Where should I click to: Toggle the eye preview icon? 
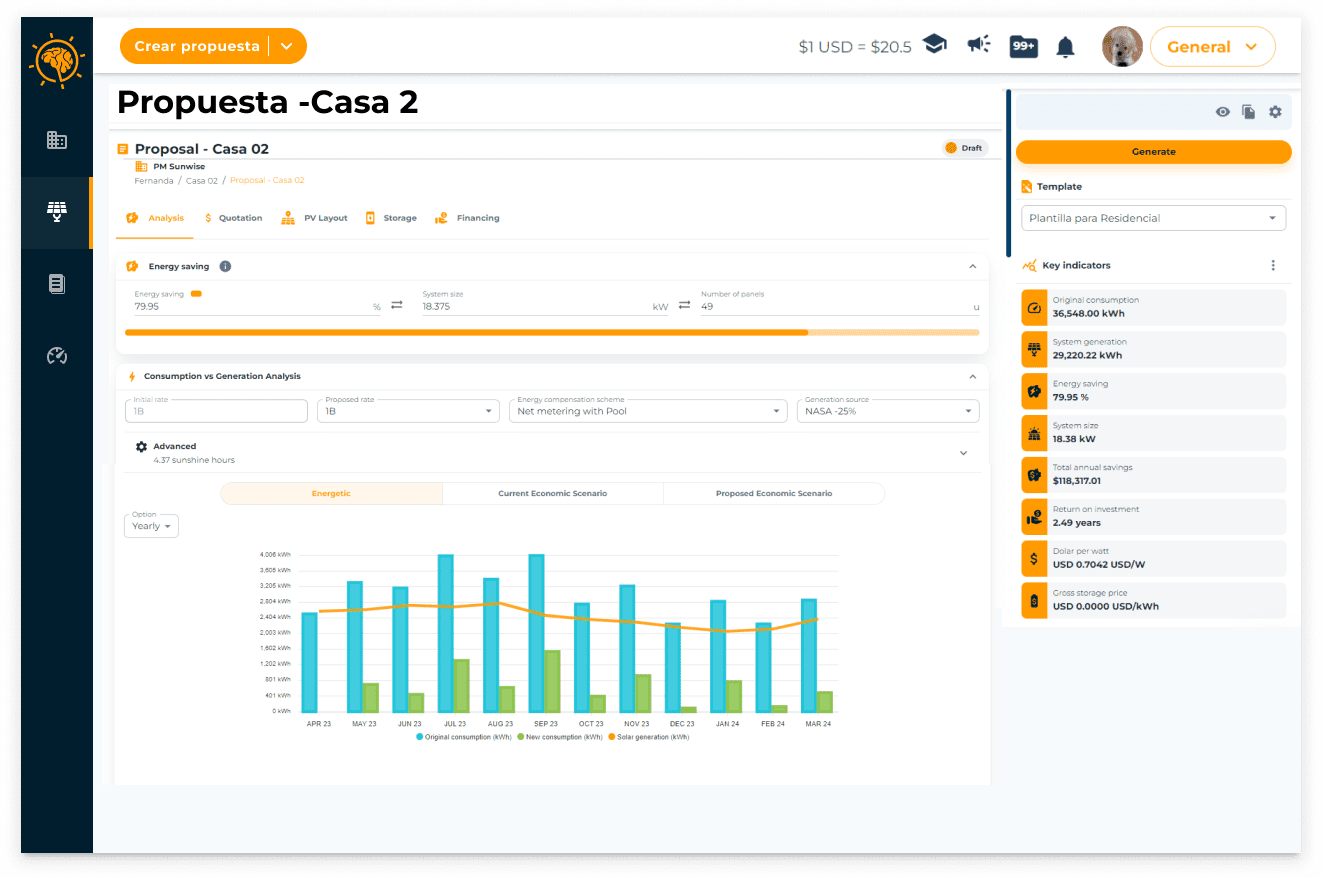click(x=1222, y=112)
